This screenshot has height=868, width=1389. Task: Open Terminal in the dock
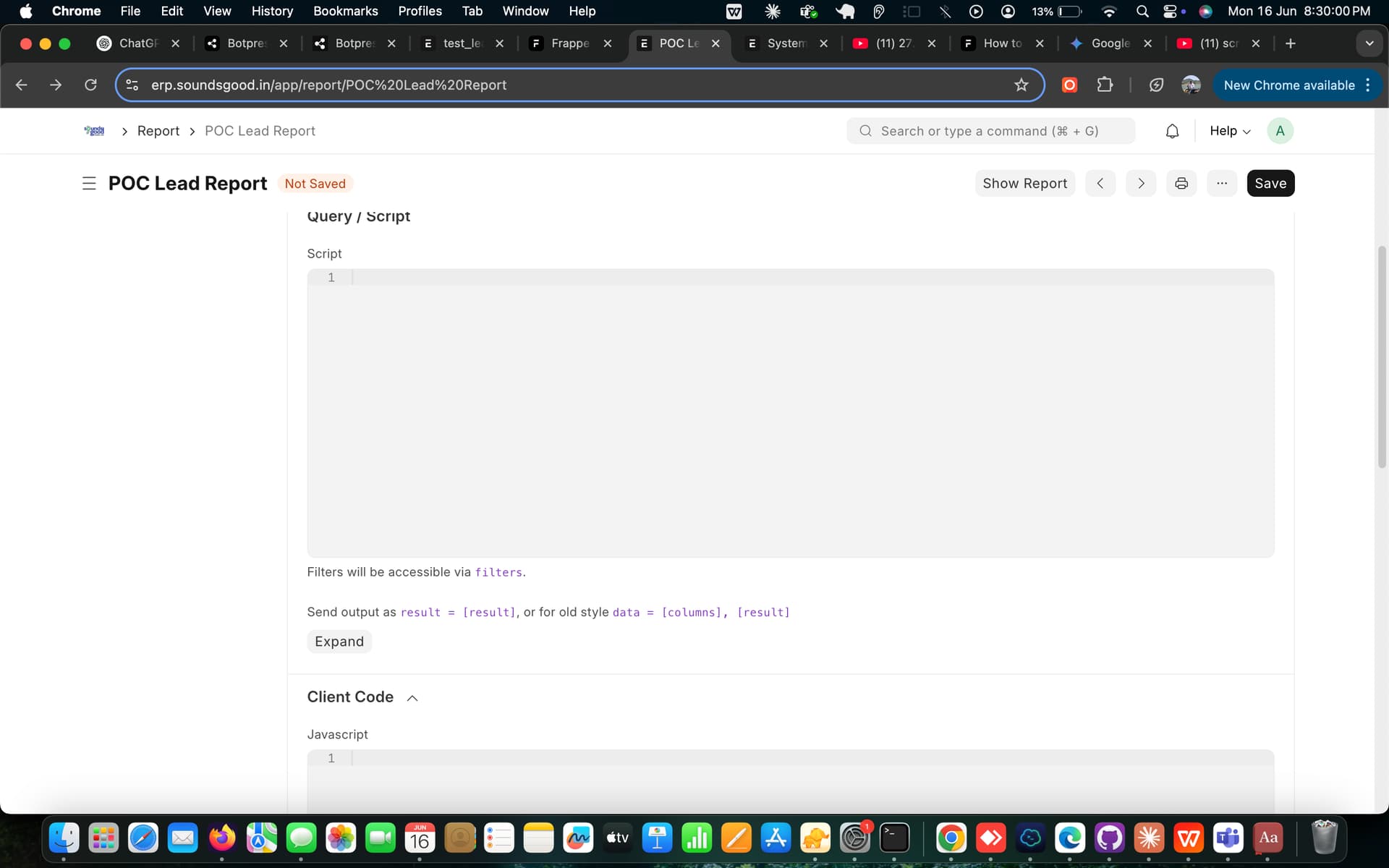coord(894,838)
